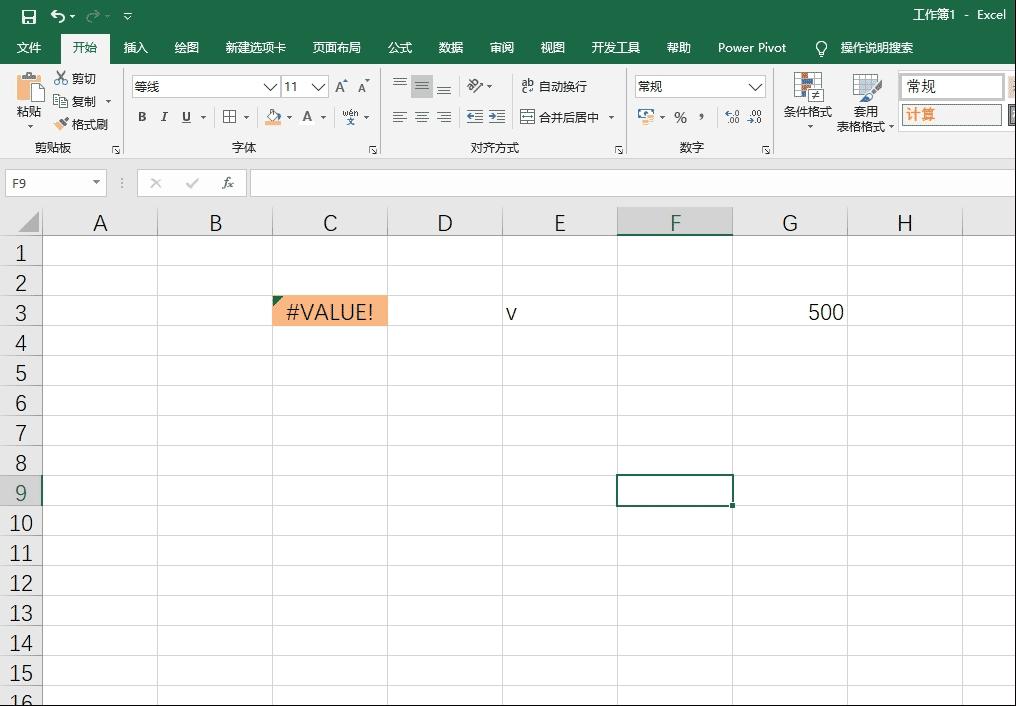Toggle underline on selected cell
This screenshot has width=1016, height=706.
186,117
